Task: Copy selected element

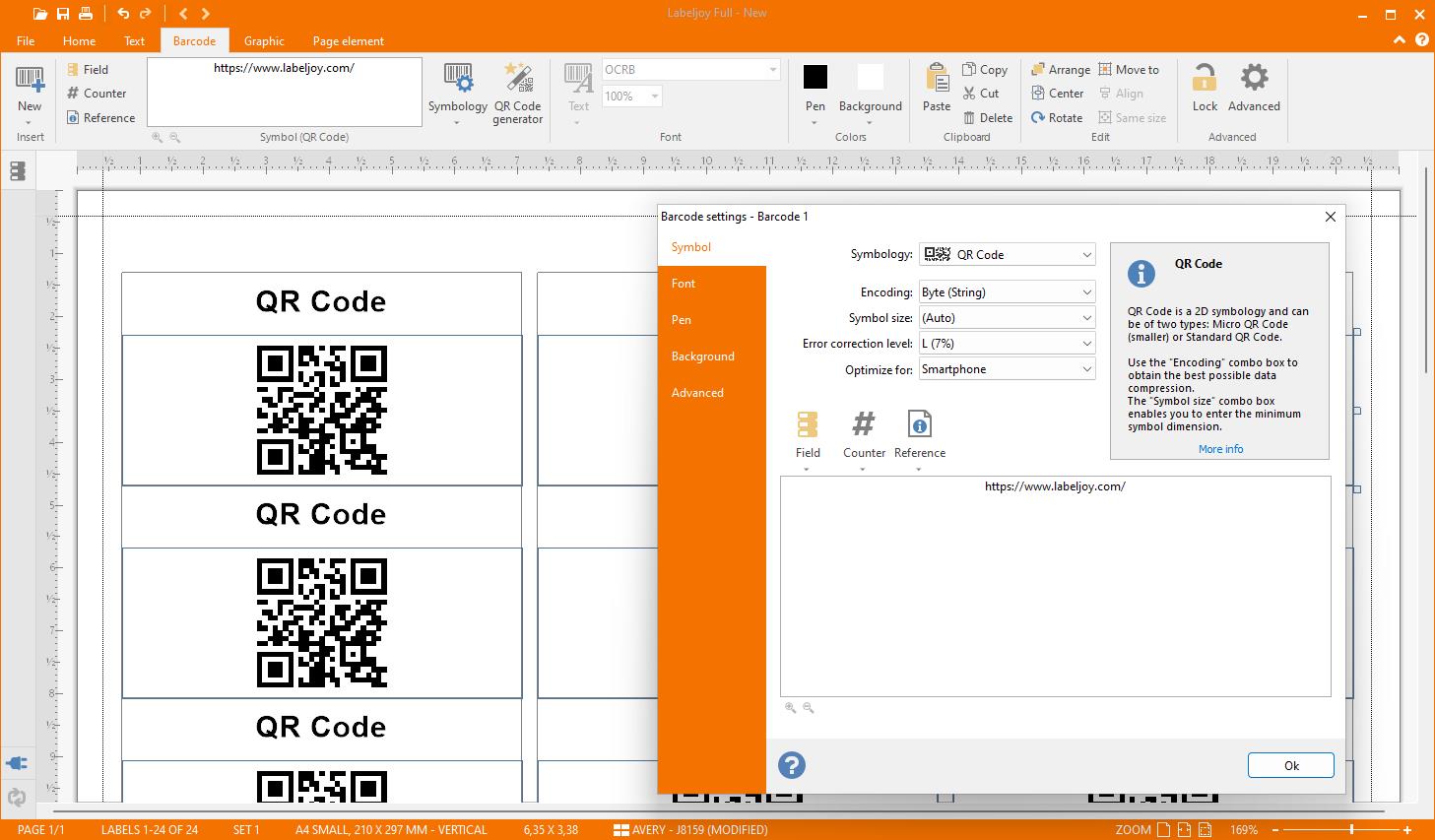Action: coord(985,69)
